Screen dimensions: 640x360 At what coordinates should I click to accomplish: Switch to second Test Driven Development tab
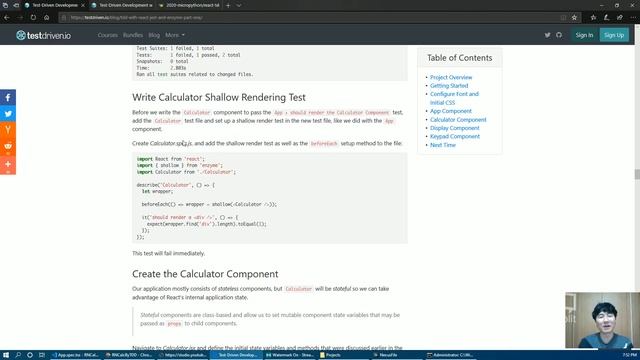122,5
